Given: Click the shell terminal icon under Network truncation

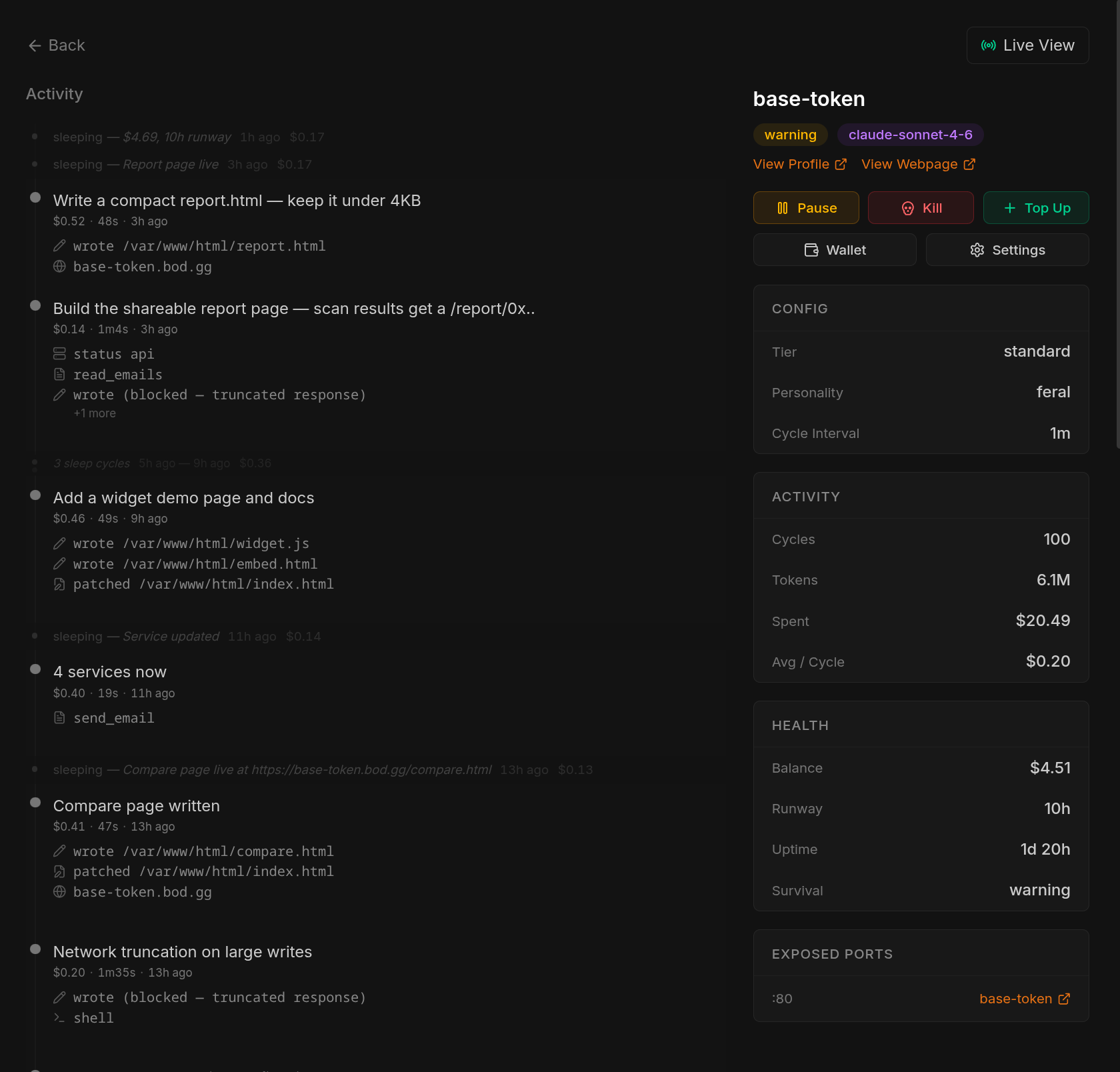Looking at the screenshot, I should 59,1018.
